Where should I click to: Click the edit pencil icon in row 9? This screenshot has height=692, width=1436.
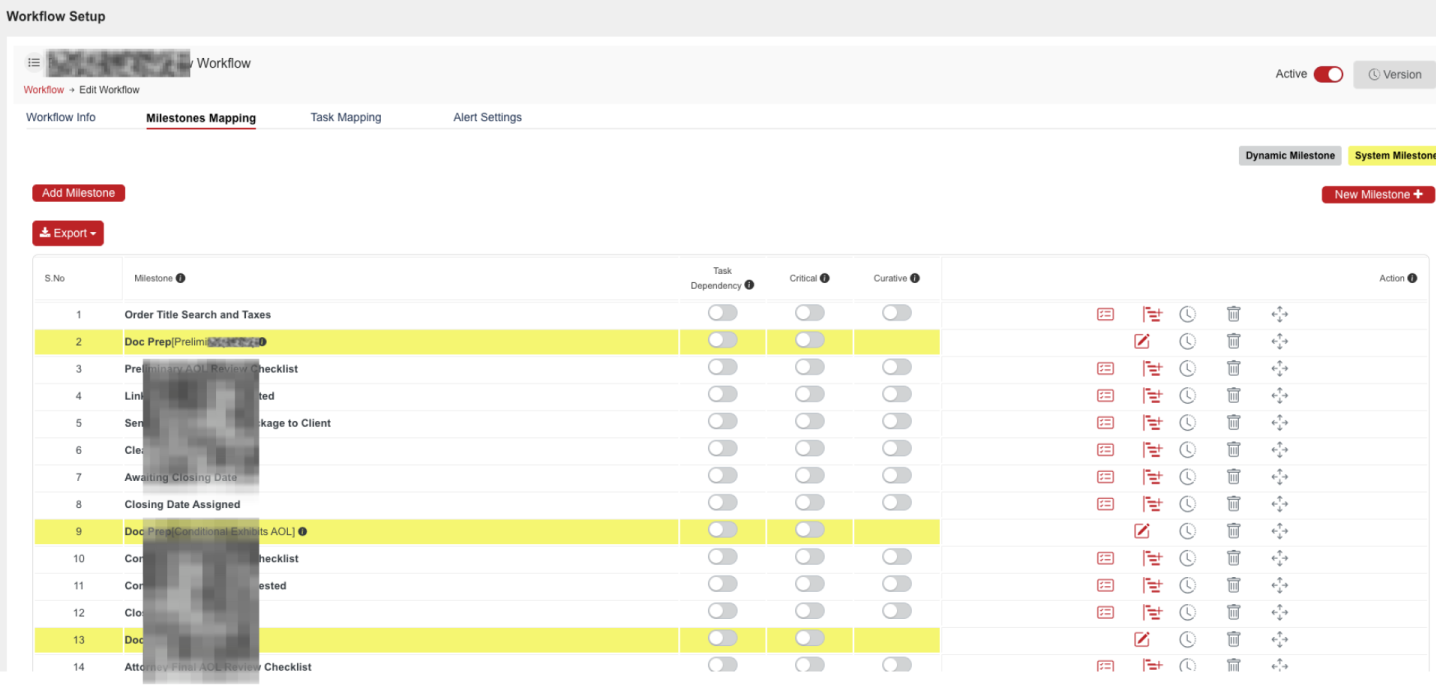tap(1142, 531)
